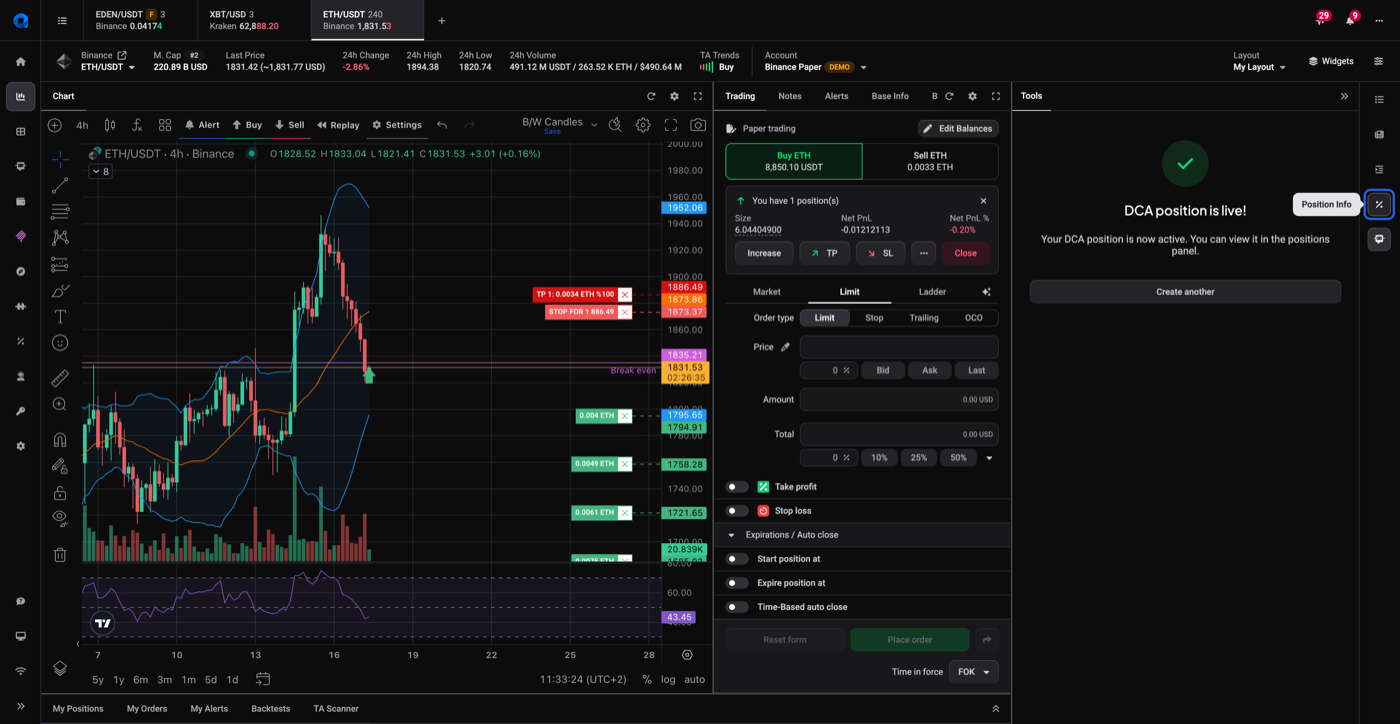Expand the indicator legend showing 8
This screenshot has width=1400, height=724.
100,172
